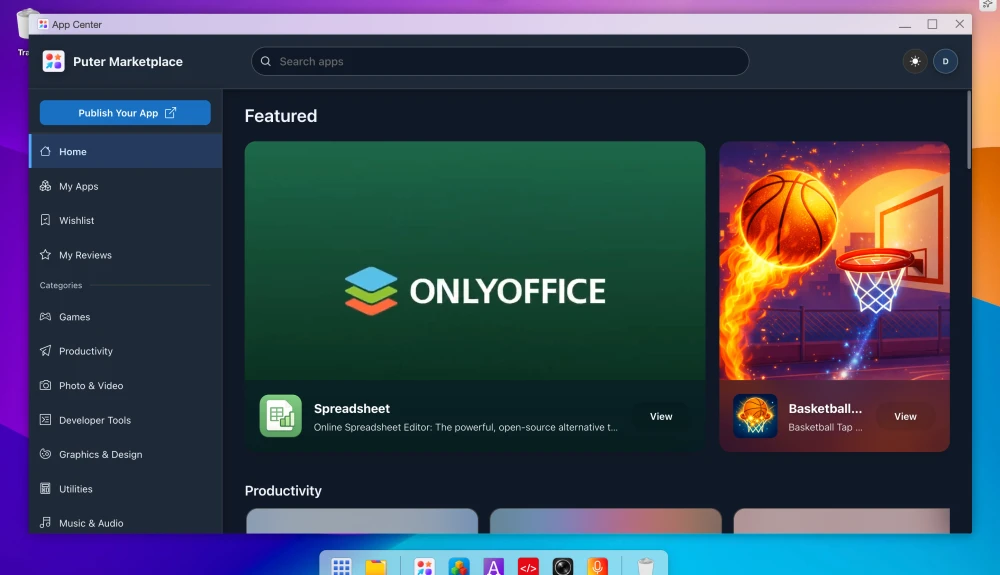Click the Basketball... app title
Screen dimensions: 1000x575
point(825,409)
